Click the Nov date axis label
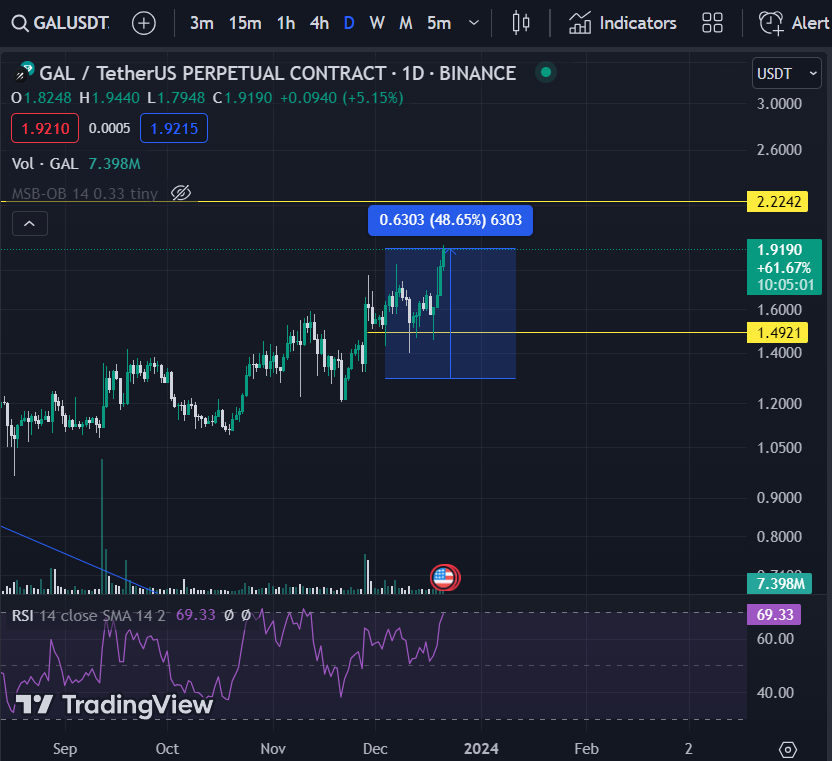 coord(273,749)
